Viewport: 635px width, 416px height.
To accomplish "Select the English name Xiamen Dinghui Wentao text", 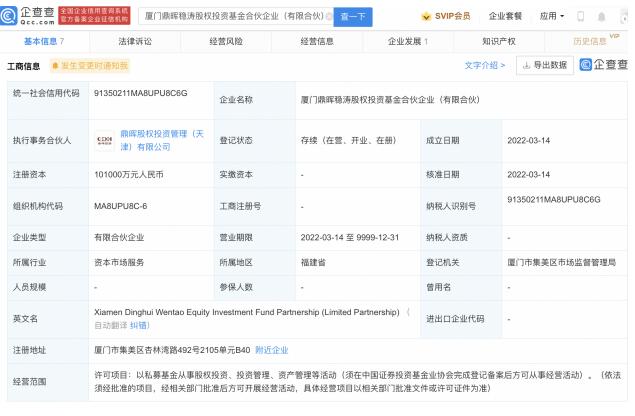I will point(247,312).
